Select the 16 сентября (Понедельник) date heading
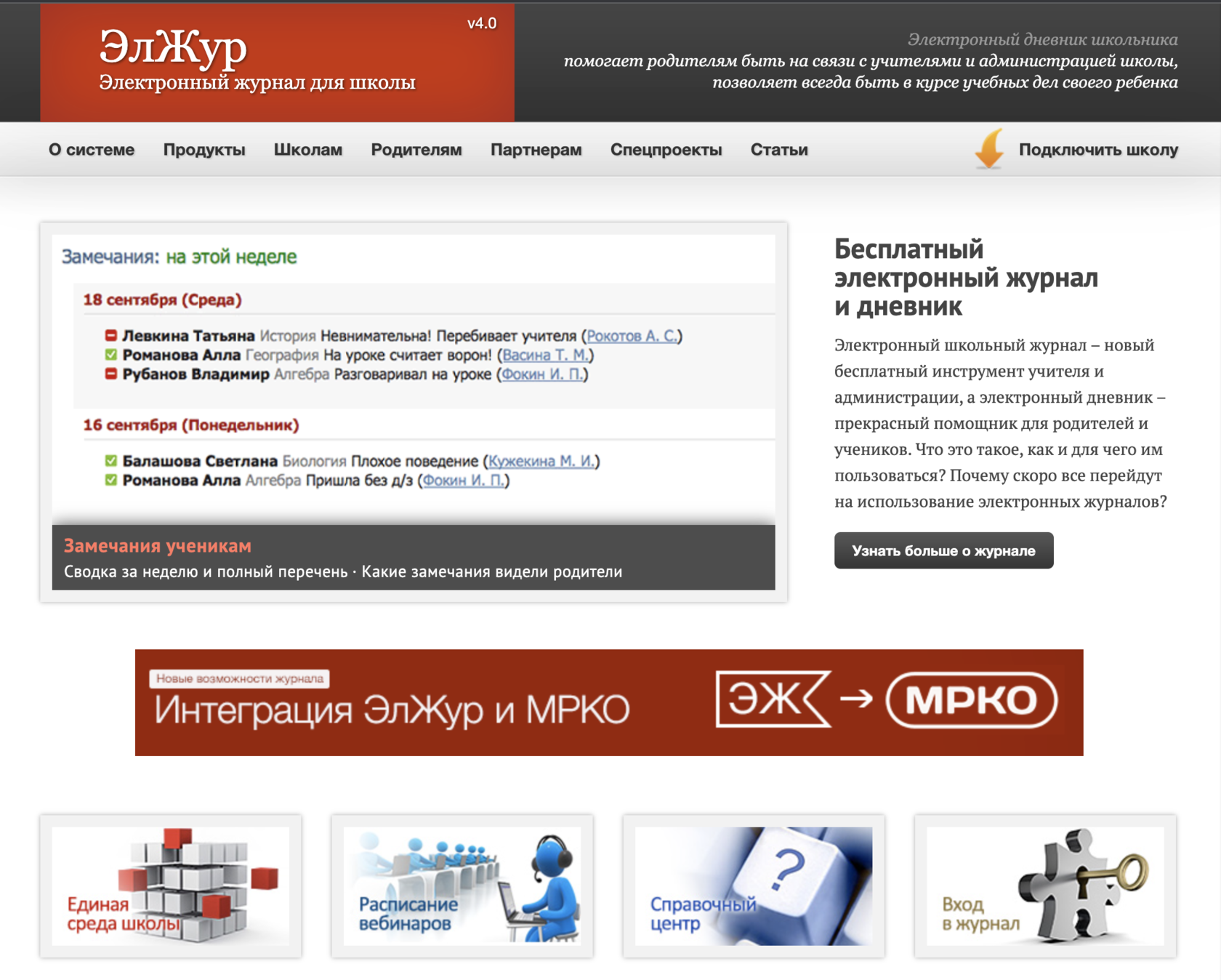Image resolution: width=1221 pixels, height=980 pixels. point(191,425)
